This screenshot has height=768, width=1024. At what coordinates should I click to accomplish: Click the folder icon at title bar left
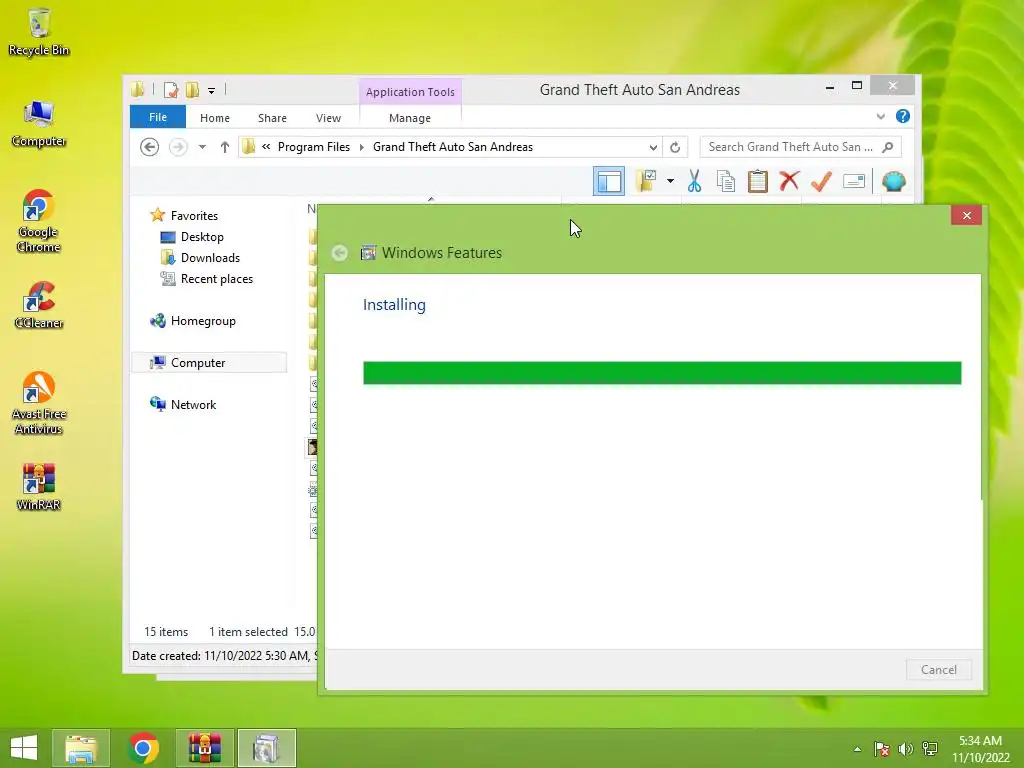pyautogui.click(x=137, y=90)
